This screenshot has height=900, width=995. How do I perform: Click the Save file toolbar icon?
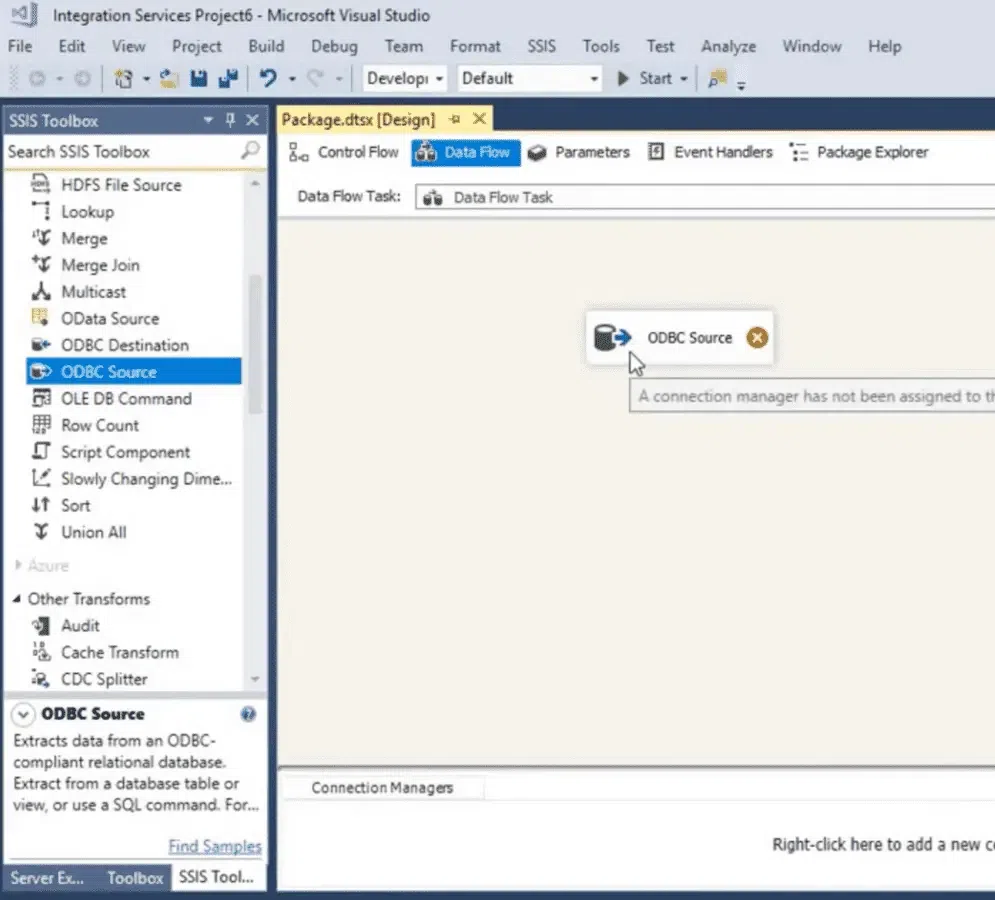pyautogui.click(x=199, y=79)
